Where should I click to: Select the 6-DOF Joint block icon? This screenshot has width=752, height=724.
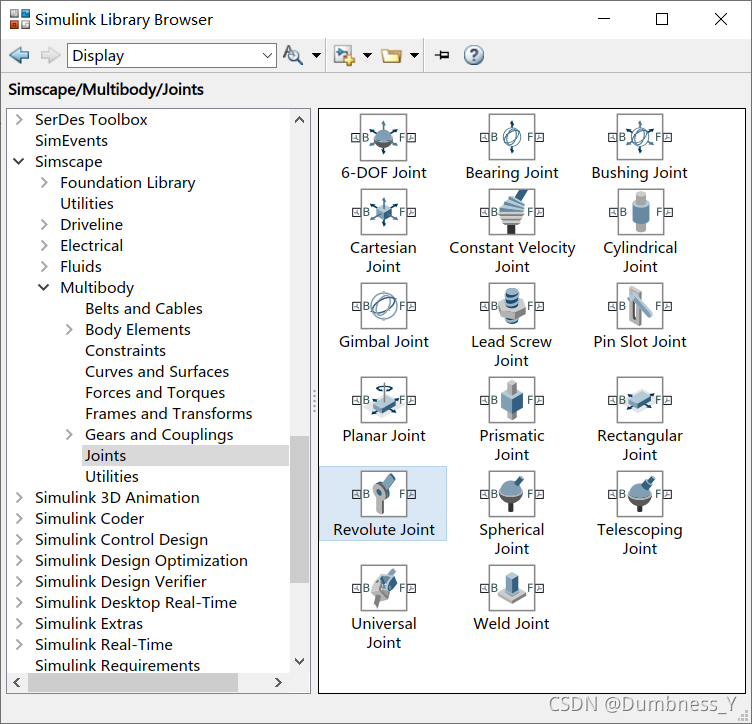pyautogui.click(x=383, y=137)
